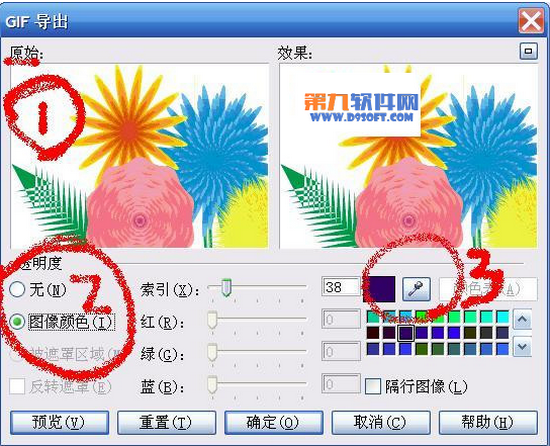The image size is (550, 446).
Task: Open help via 帮助(H) button
Action: coord(488,423)
